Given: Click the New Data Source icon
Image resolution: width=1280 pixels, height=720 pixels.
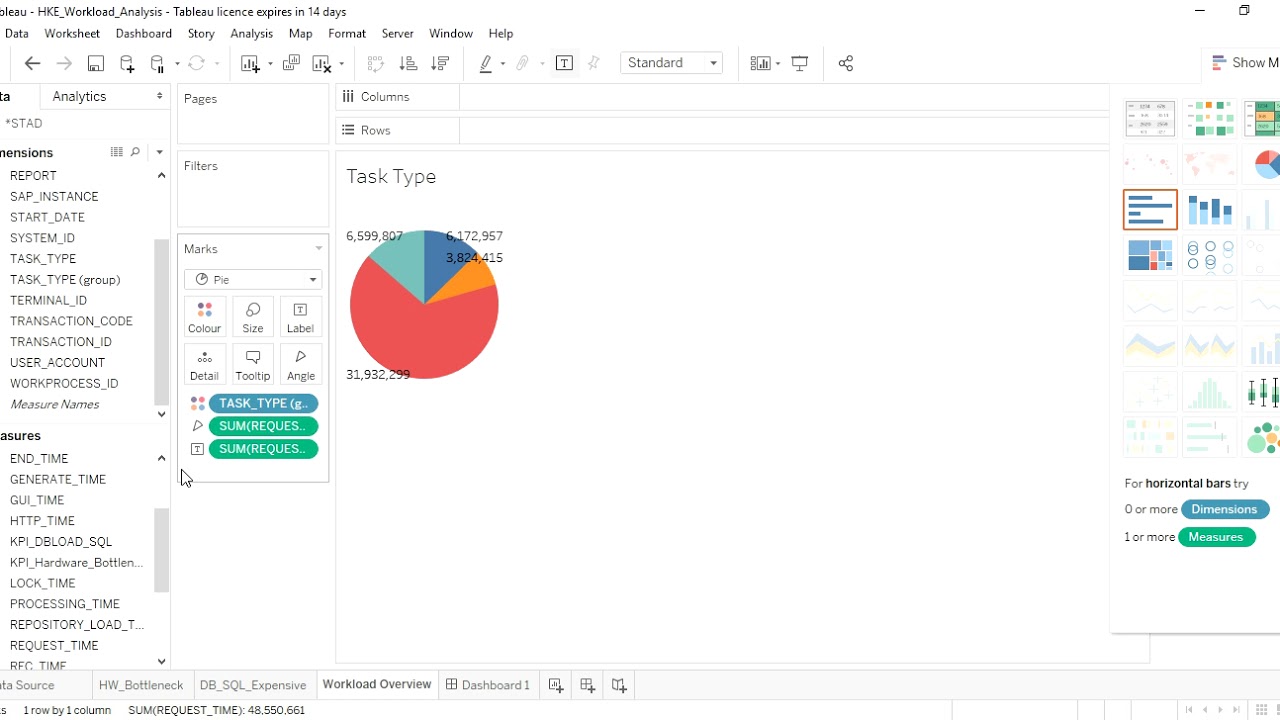Looking at the screenshot, I should pos(127,63).
